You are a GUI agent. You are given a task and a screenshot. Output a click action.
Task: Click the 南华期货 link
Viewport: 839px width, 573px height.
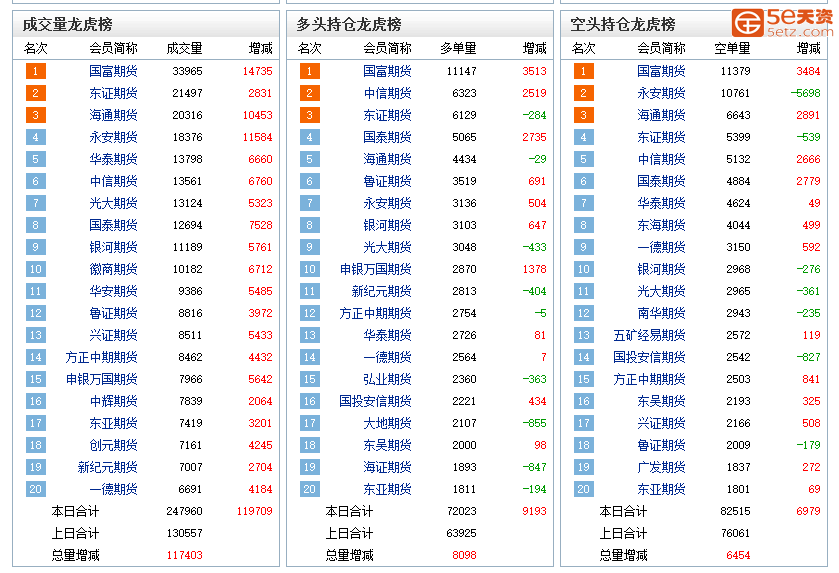point(661,313)
